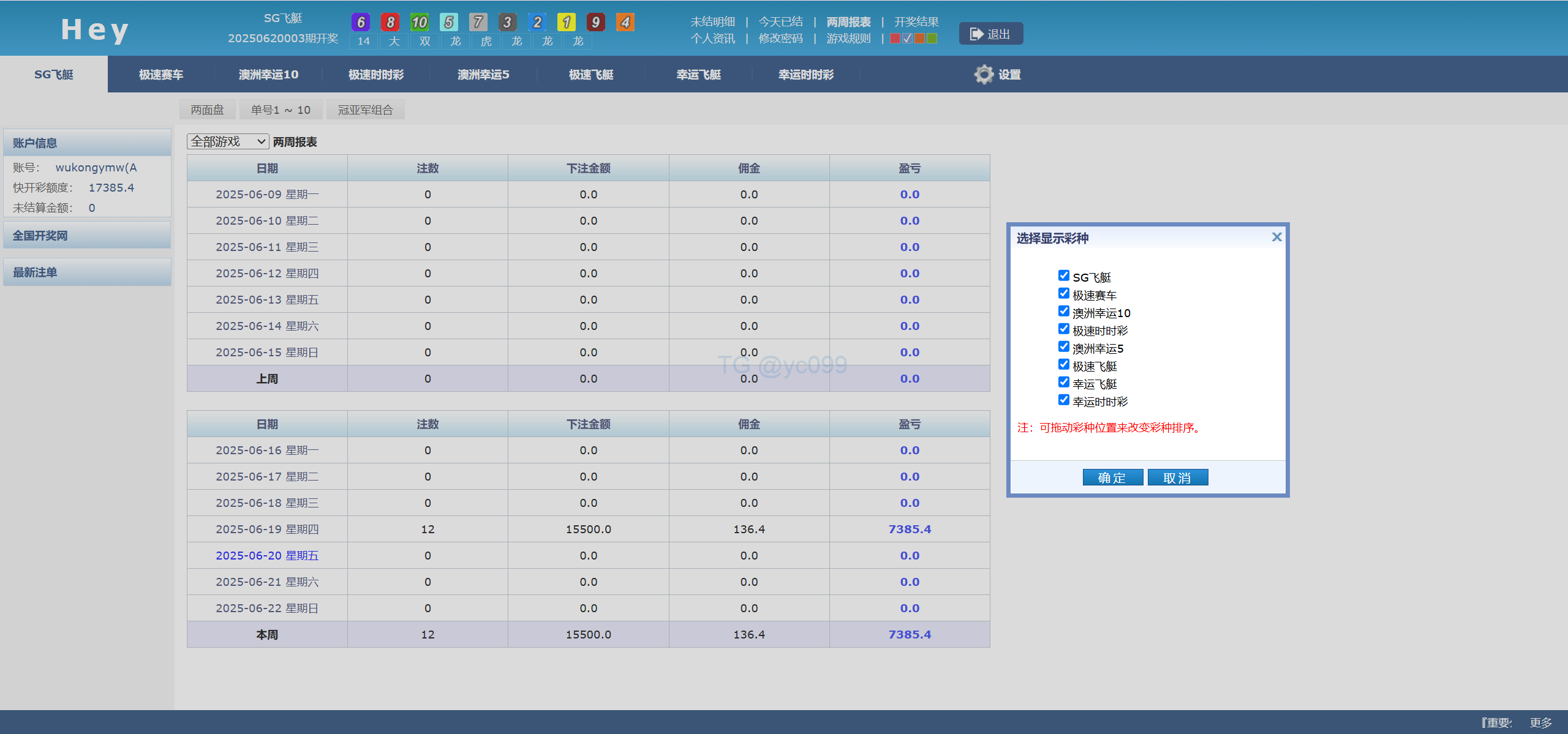Click the red number 8 ball
Screen dimensions: 1568x734
pyautogui.click(x=390, y=22)
